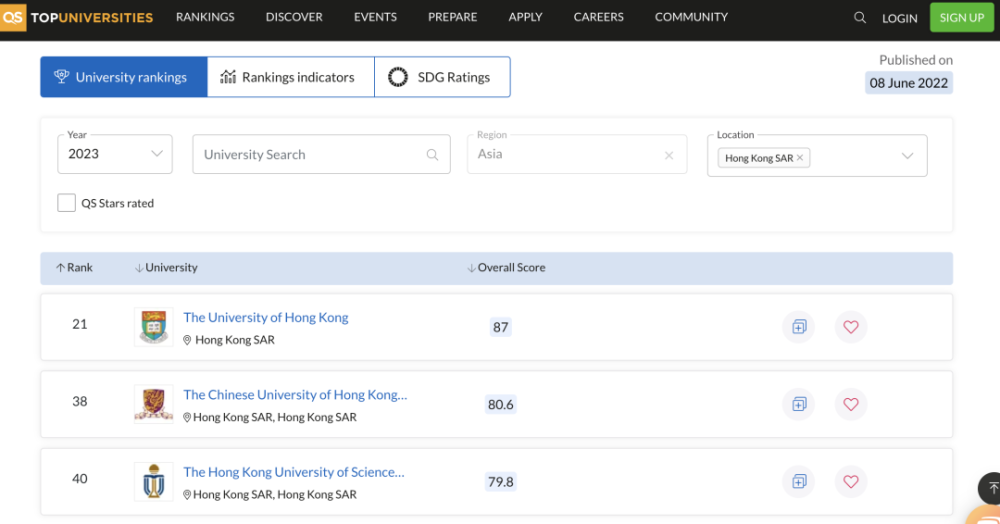Click the overall score 87
The image size is (1000, 524).
point(501,327)
